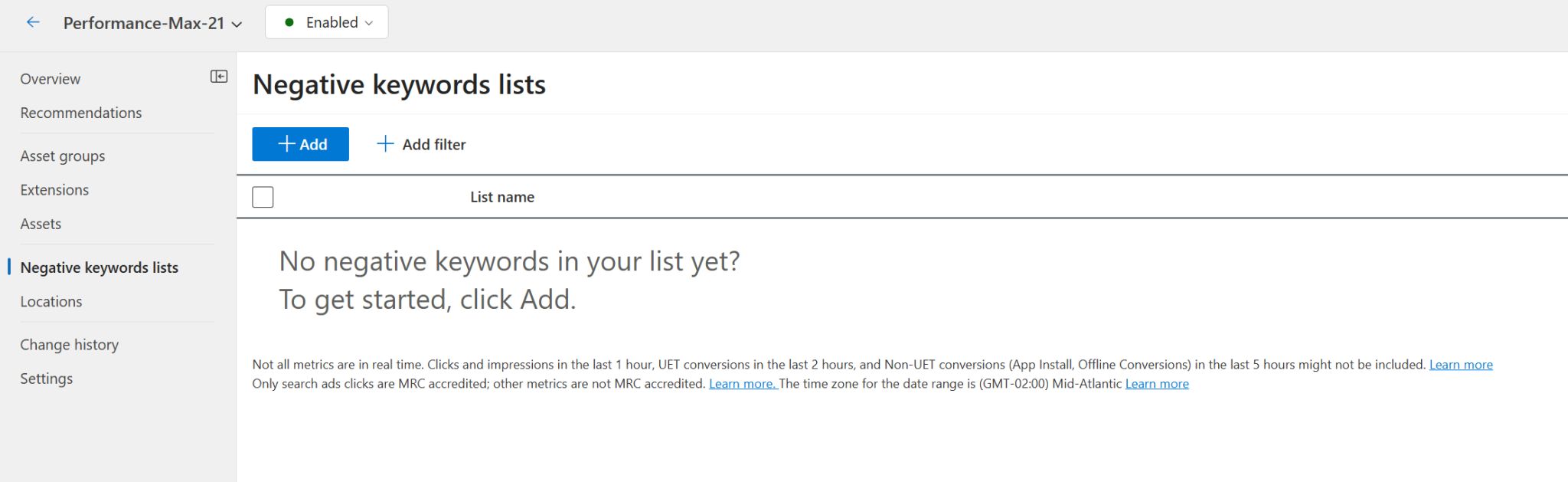Go to Recommendations page

pos(80,113)
